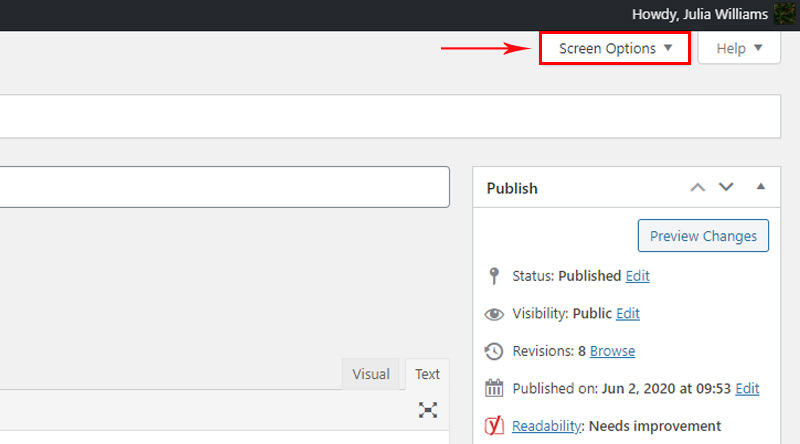This screenshot has width=800, height=444.
Task: Open the Screen Options dropdown
Action: click(x=615, y=48)
